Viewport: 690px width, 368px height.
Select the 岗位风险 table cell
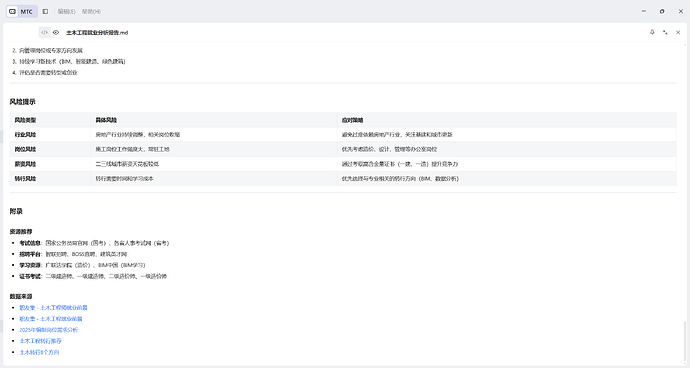pos(50,149)
